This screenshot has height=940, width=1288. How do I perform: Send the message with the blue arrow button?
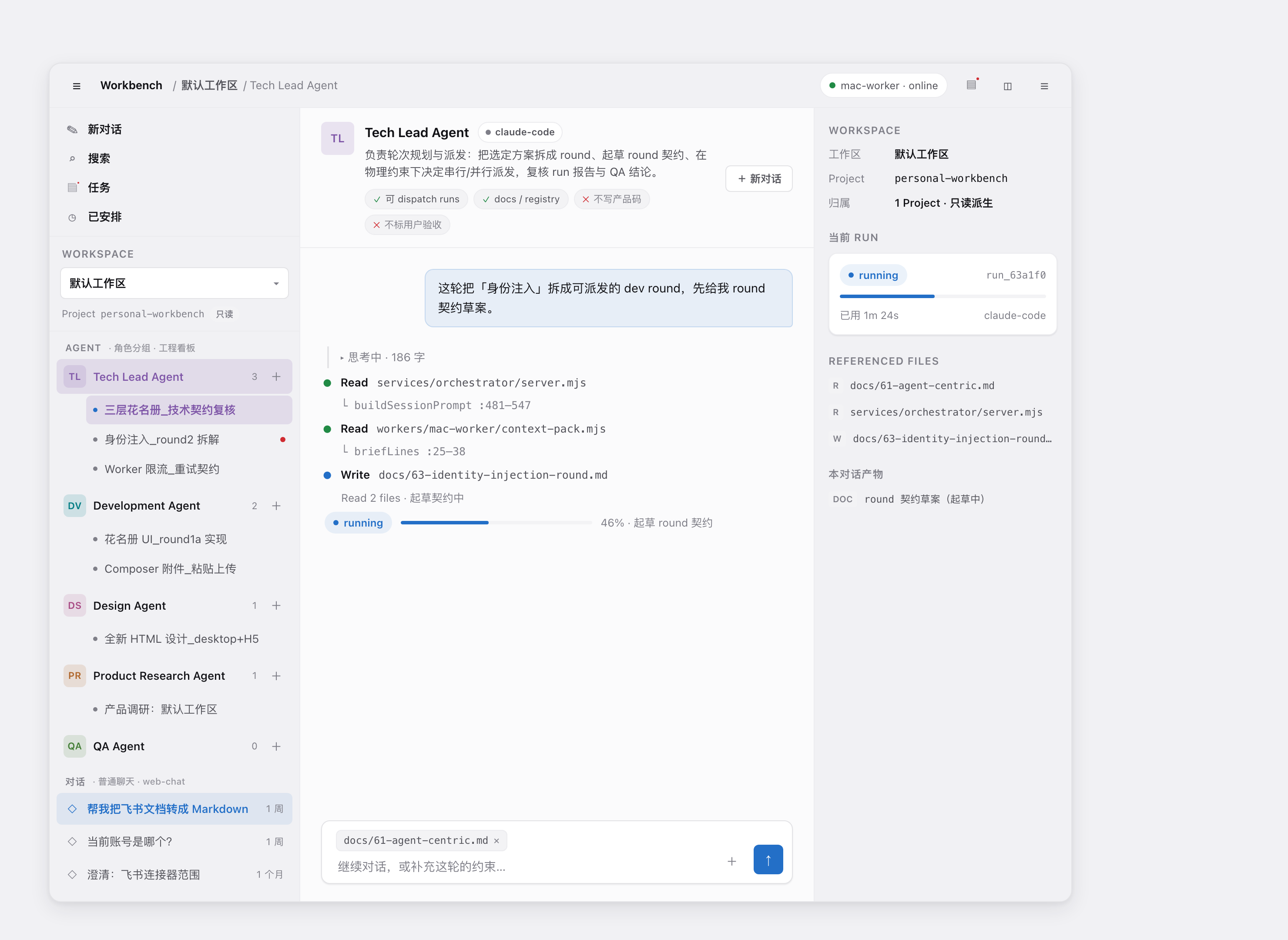[768, 859]
